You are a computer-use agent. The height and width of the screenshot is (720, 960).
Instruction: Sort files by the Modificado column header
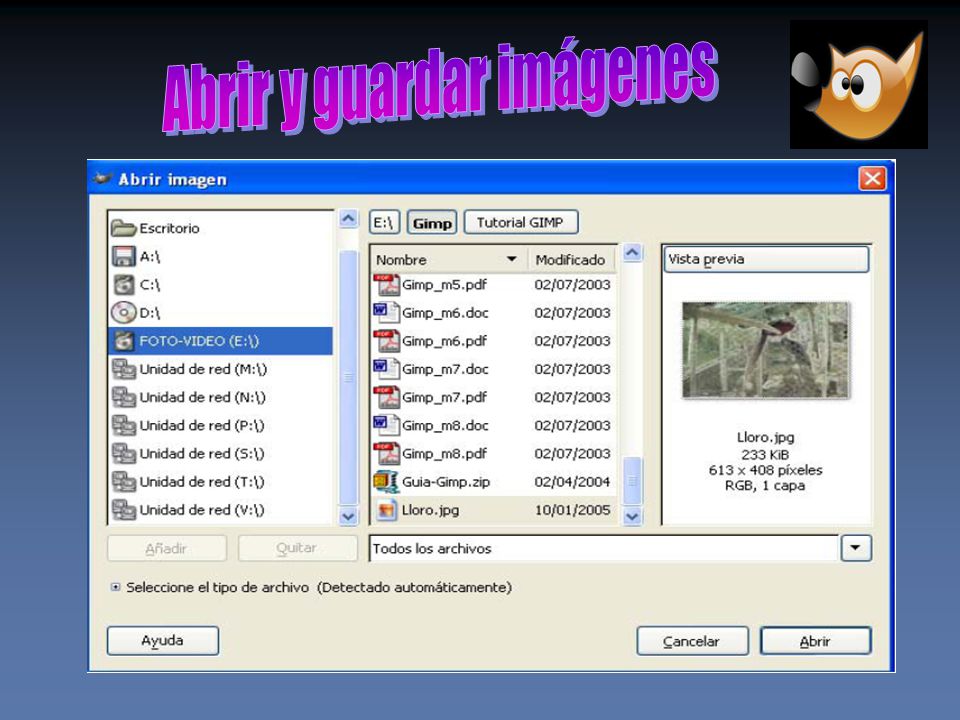click(x=572, y=260)
